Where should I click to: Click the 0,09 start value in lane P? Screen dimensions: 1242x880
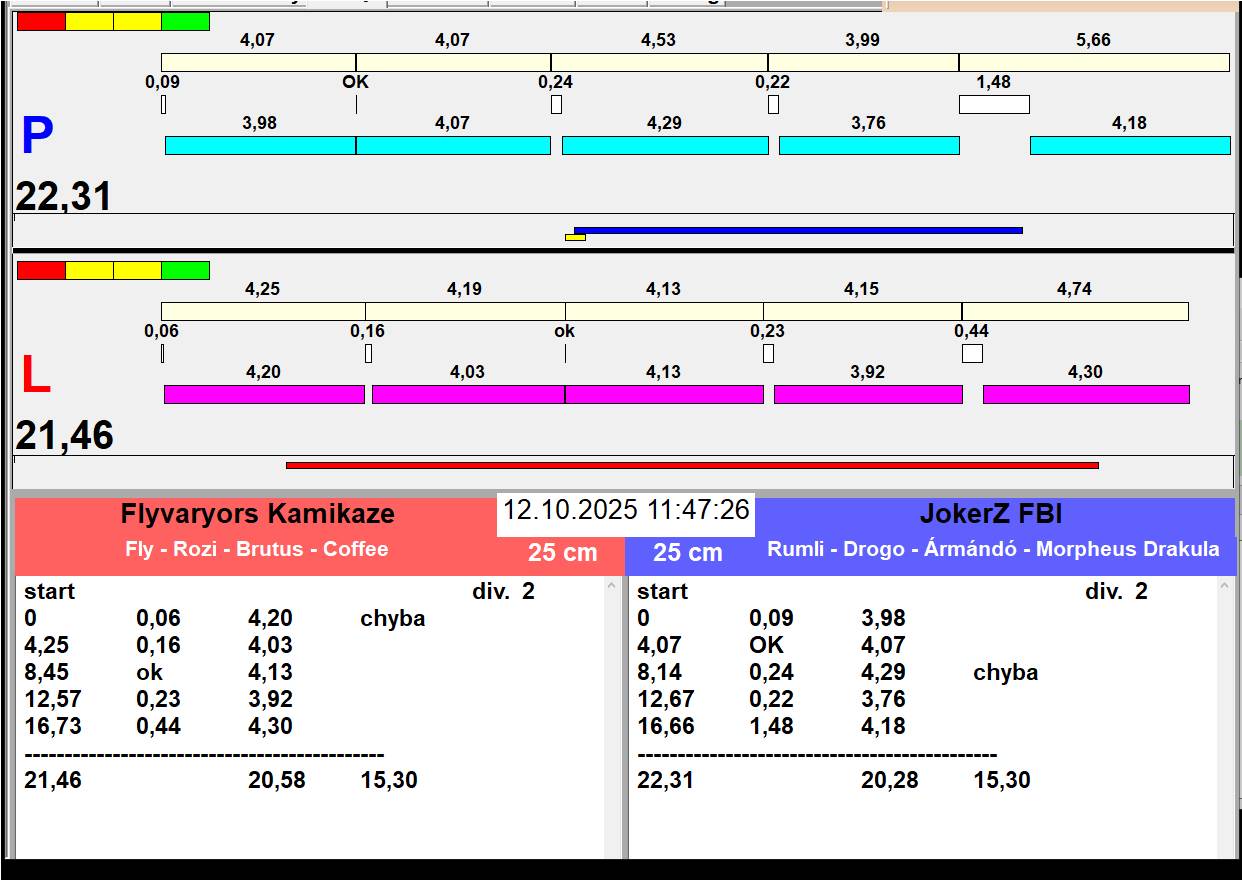[x=163, y=82]
